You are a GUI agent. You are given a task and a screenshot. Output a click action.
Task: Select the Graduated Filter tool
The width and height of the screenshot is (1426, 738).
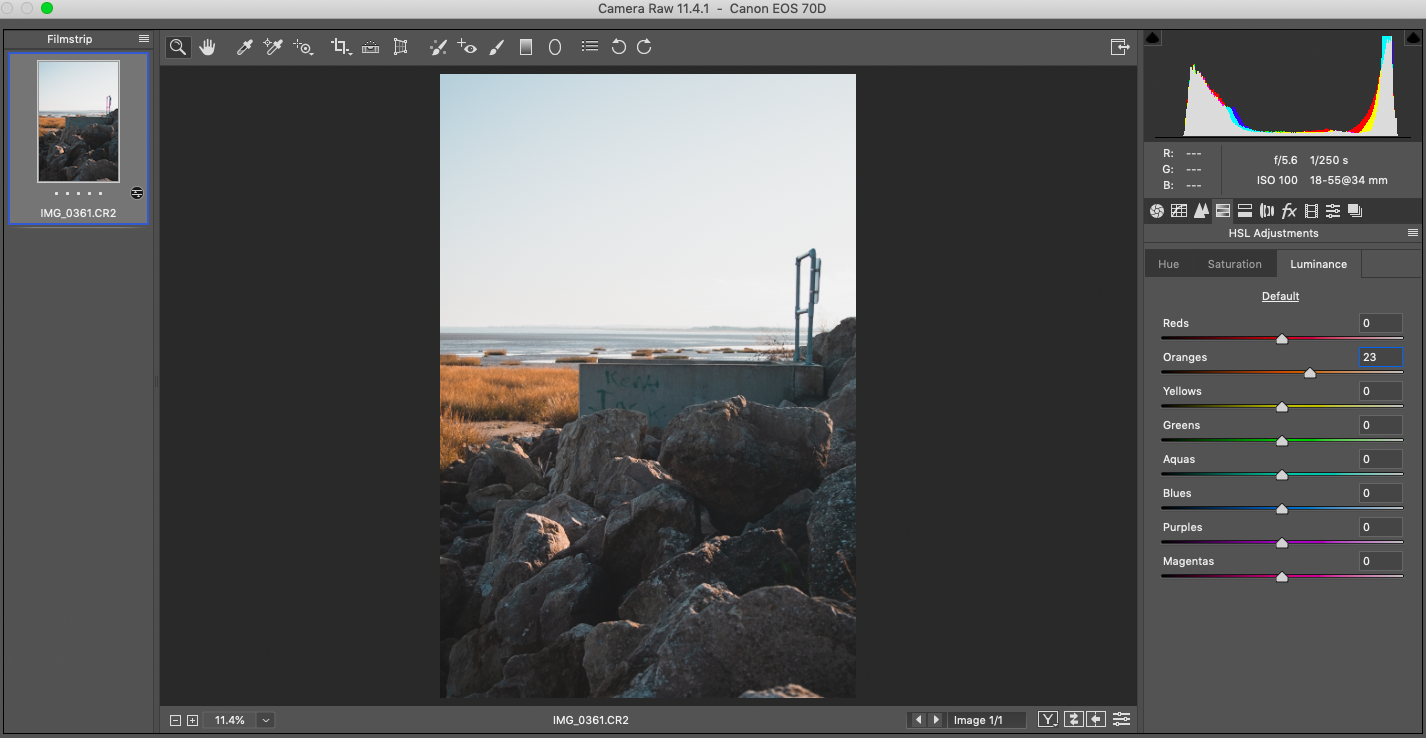pyautogui.click(x=526, y=47)
